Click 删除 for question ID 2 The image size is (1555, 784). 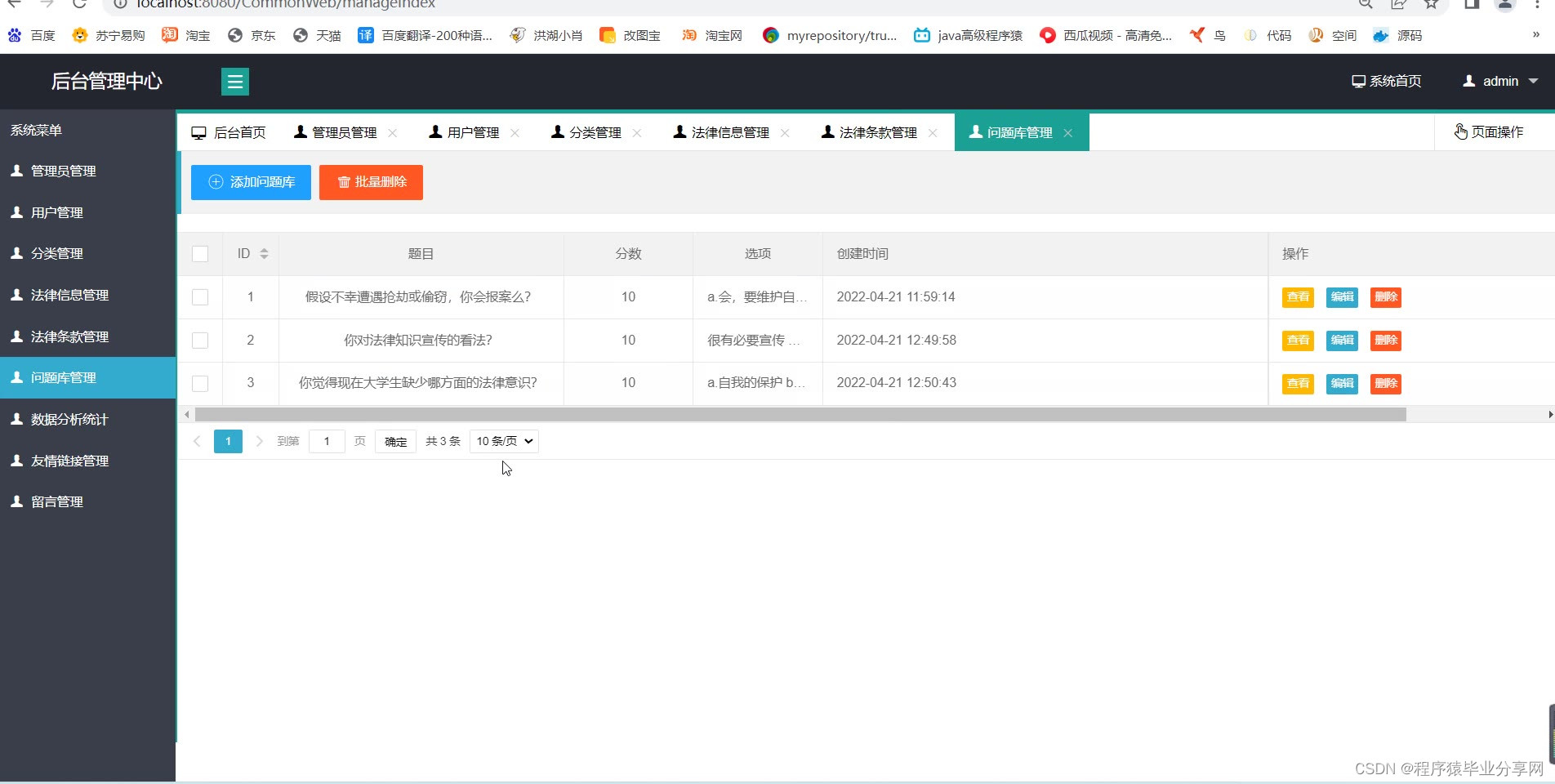(1386, 341)
